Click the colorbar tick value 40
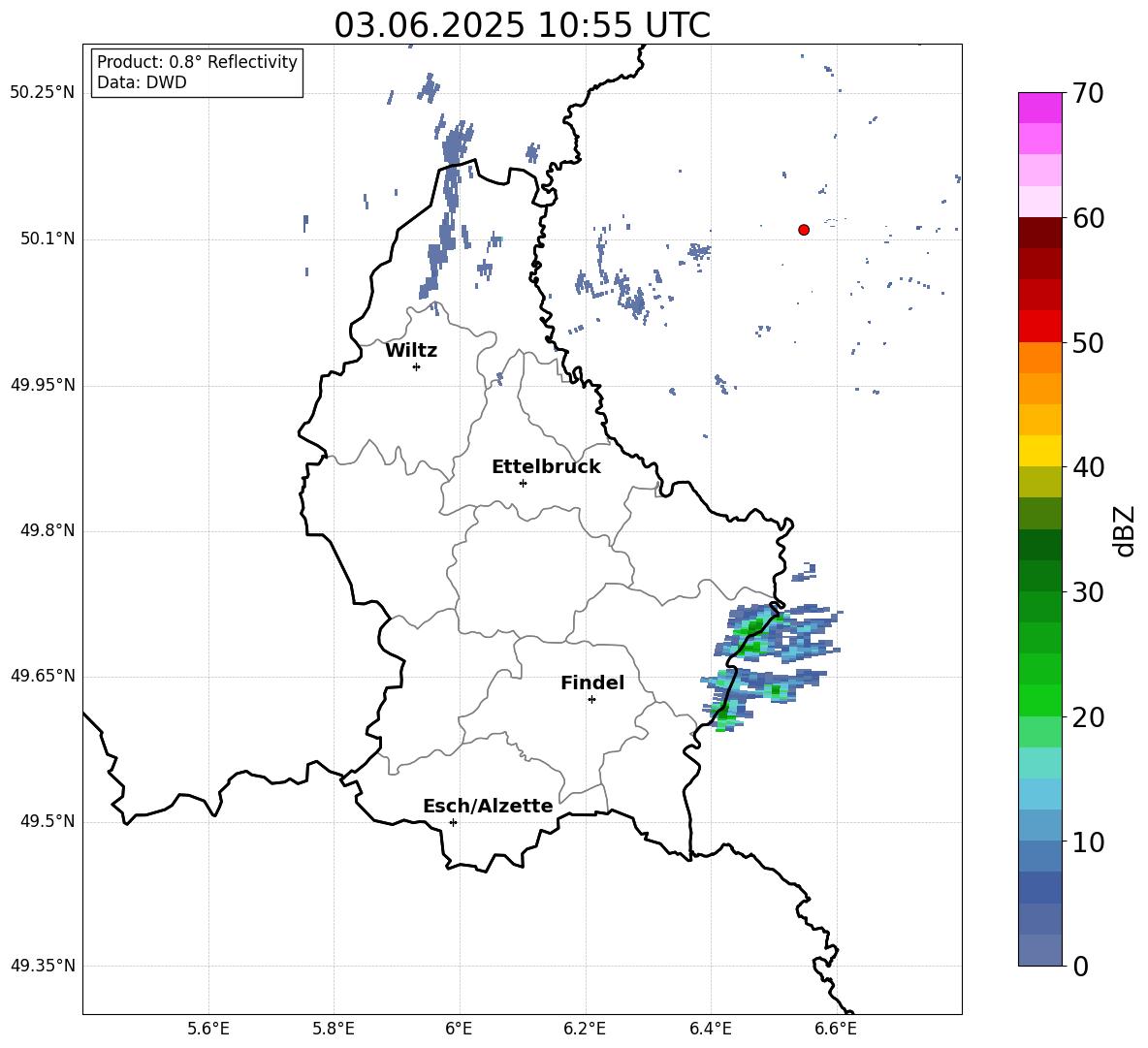The height and width of the screenshot is (1048, 1148). (x=1089, y=467)
